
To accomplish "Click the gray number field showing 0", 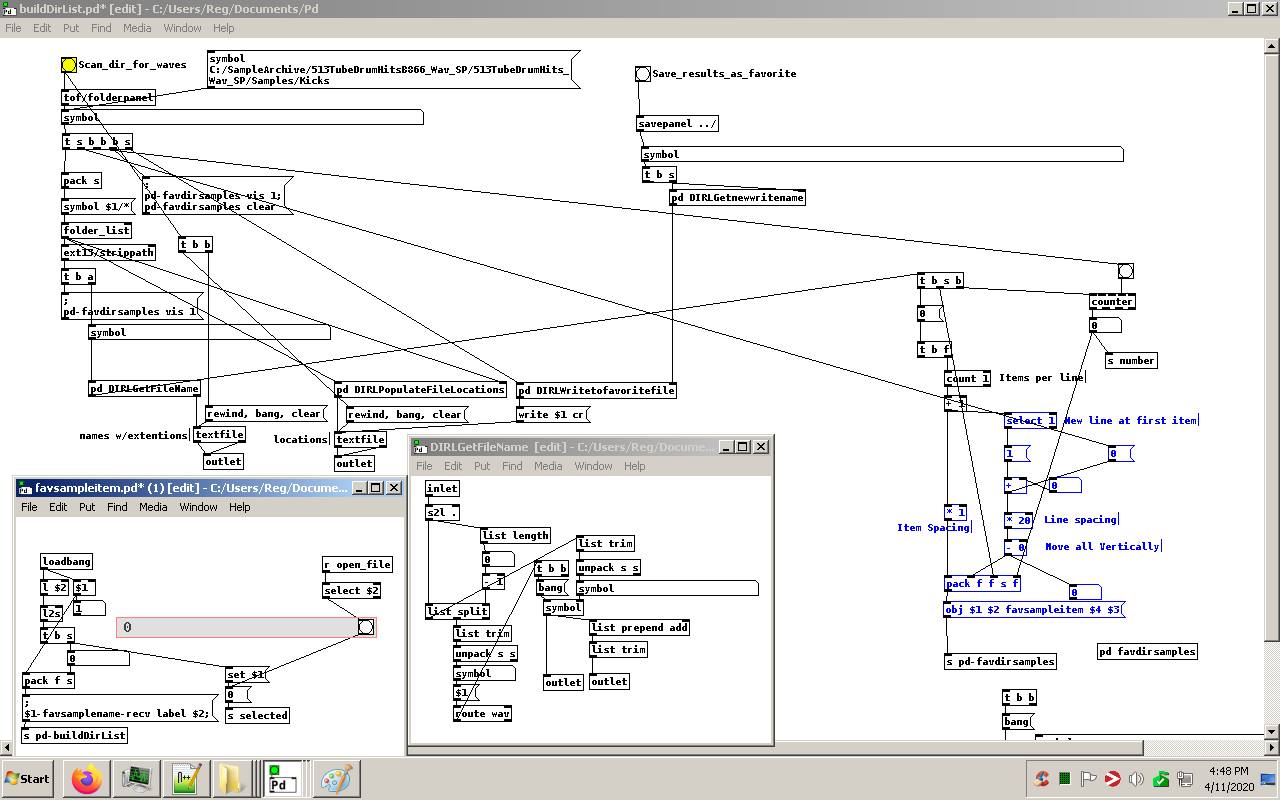I will pyautogui.click(x=236, y=627).
